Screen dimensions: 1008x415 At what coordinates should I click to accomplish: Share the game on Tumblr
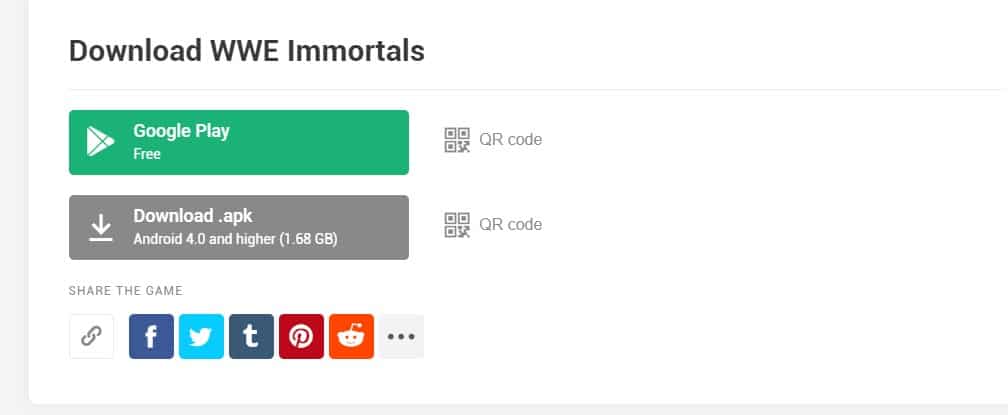point(251,336)
